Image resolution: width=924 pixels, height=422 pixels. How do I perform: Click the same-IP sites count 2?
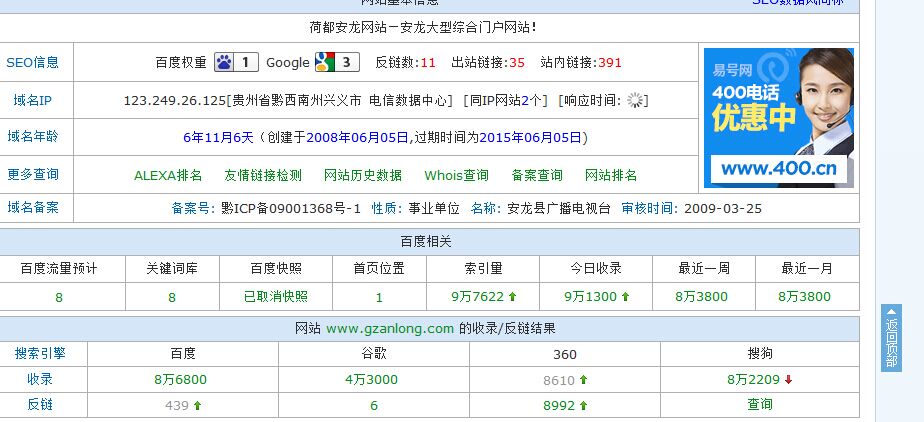tap(524, 101)
